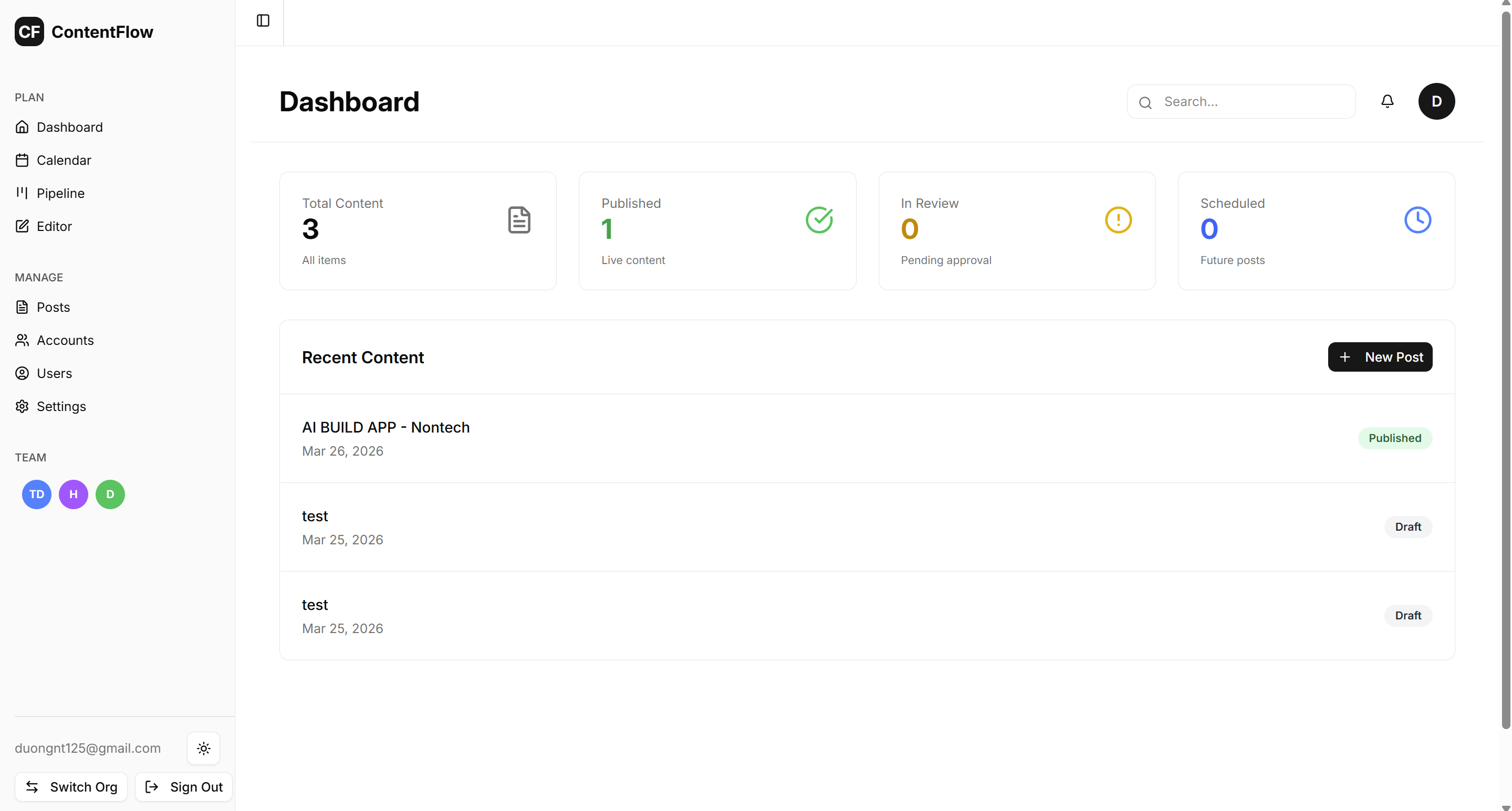View team member TD's avatar
Viewport: 1512px width, 811px height.
coord(36,494)
